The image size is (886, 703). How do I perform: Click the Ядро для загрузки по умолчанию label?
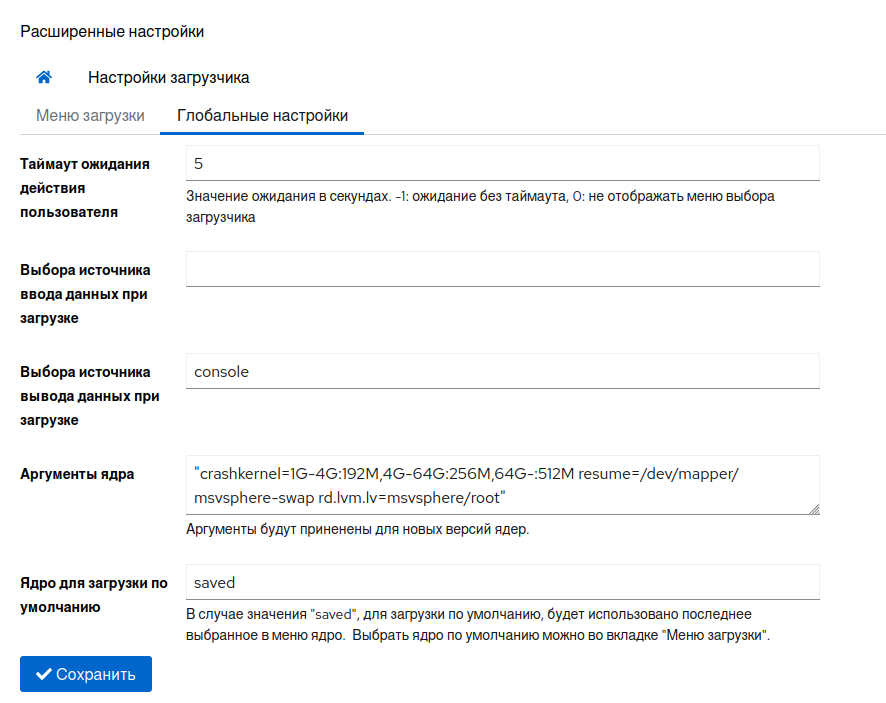[94, 594]
